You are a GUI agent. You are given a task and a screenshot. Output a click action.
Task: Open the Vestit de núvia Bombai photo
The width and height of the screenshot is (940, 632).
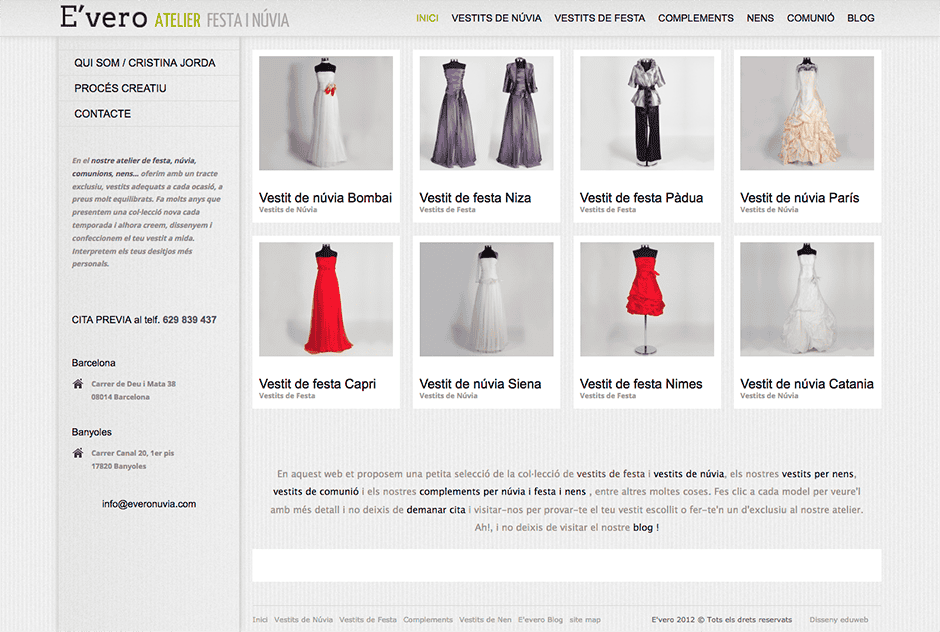325,113
